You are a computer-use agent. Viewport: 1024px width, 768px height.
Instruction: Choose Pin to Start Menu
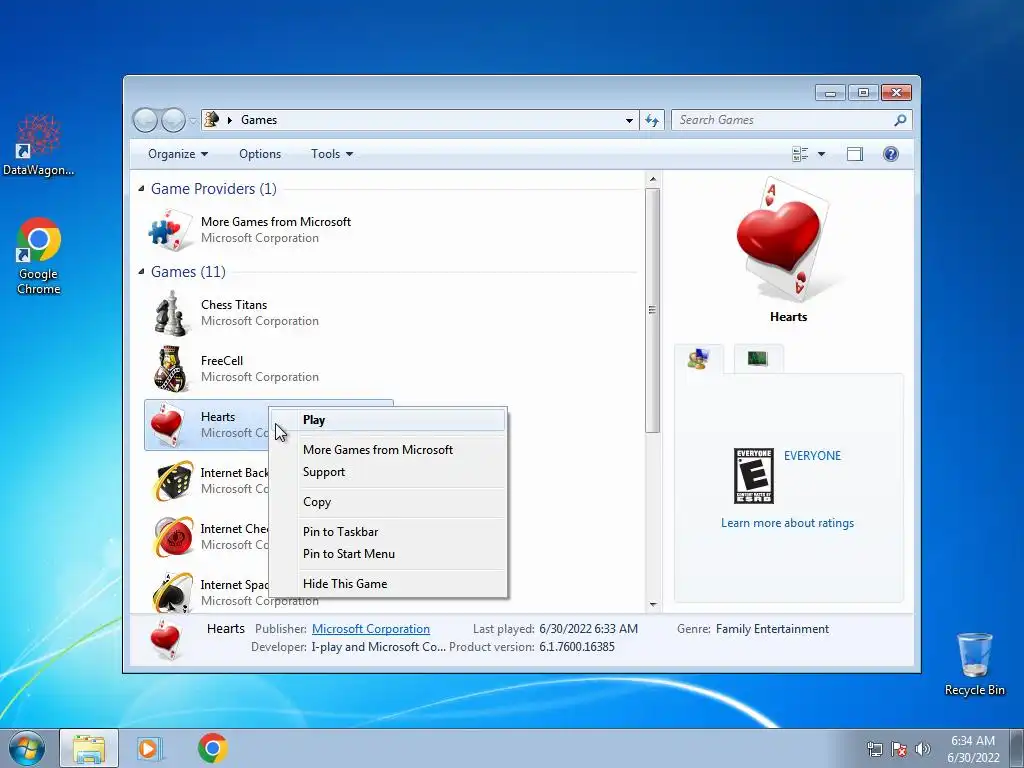click(x=388, y=554)
